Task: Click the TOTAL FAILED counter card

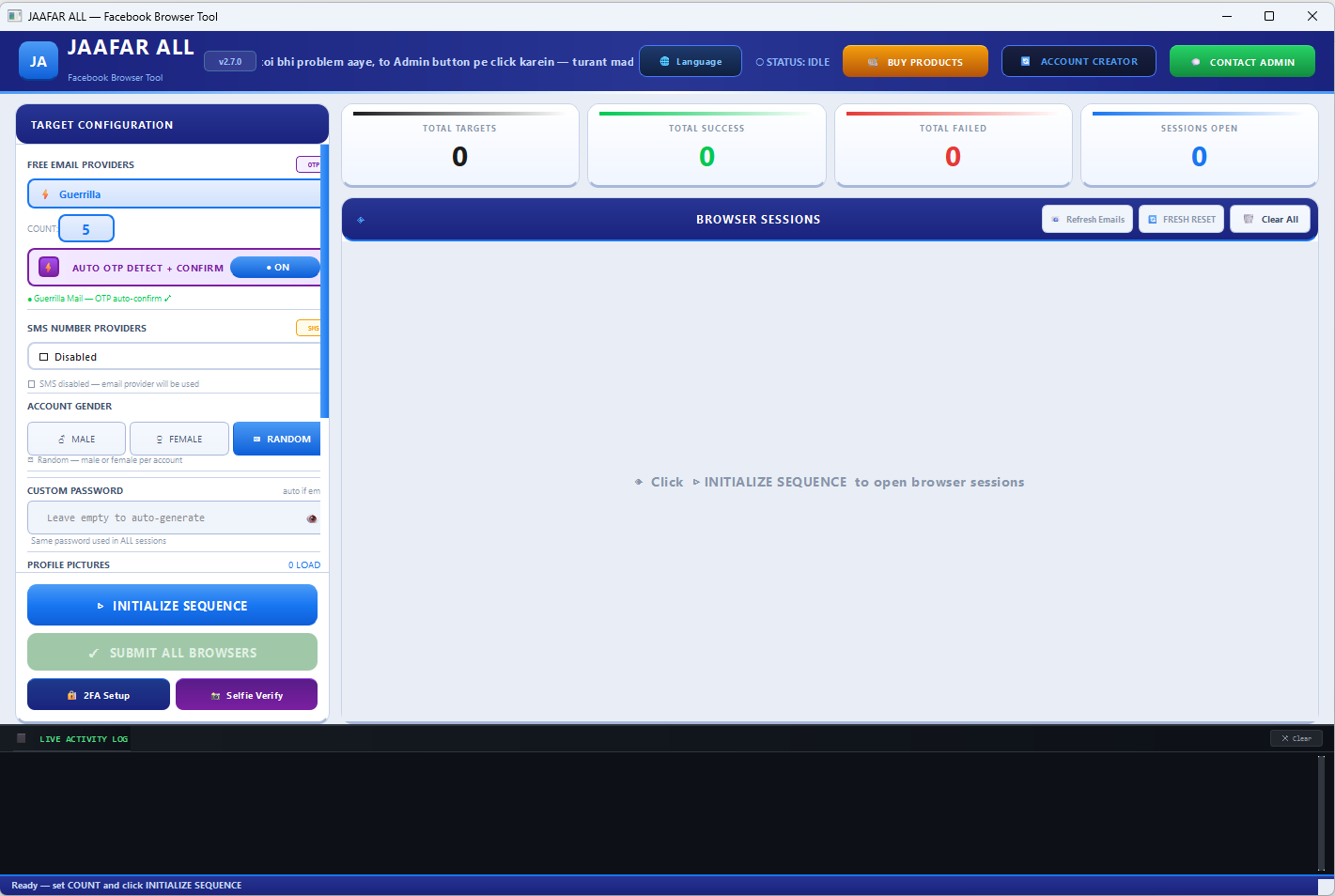Action: [954, 146]
